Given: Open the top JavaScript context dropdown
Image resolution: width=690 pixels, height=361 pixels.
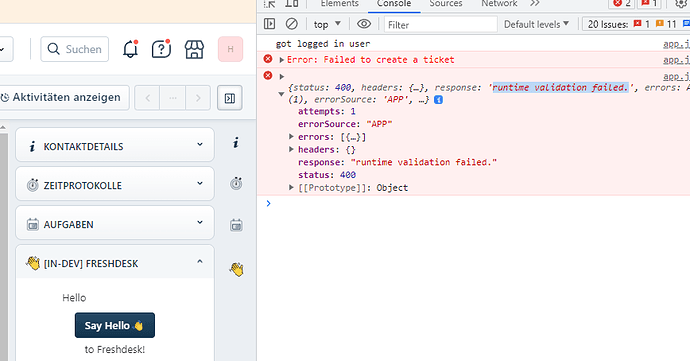Looking at the screenshot, I should [x=327, y=24].
